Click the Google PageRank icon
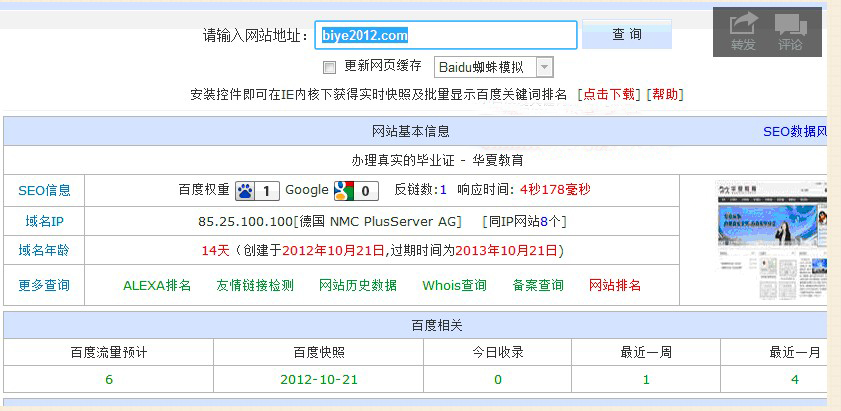 point(343,190)
